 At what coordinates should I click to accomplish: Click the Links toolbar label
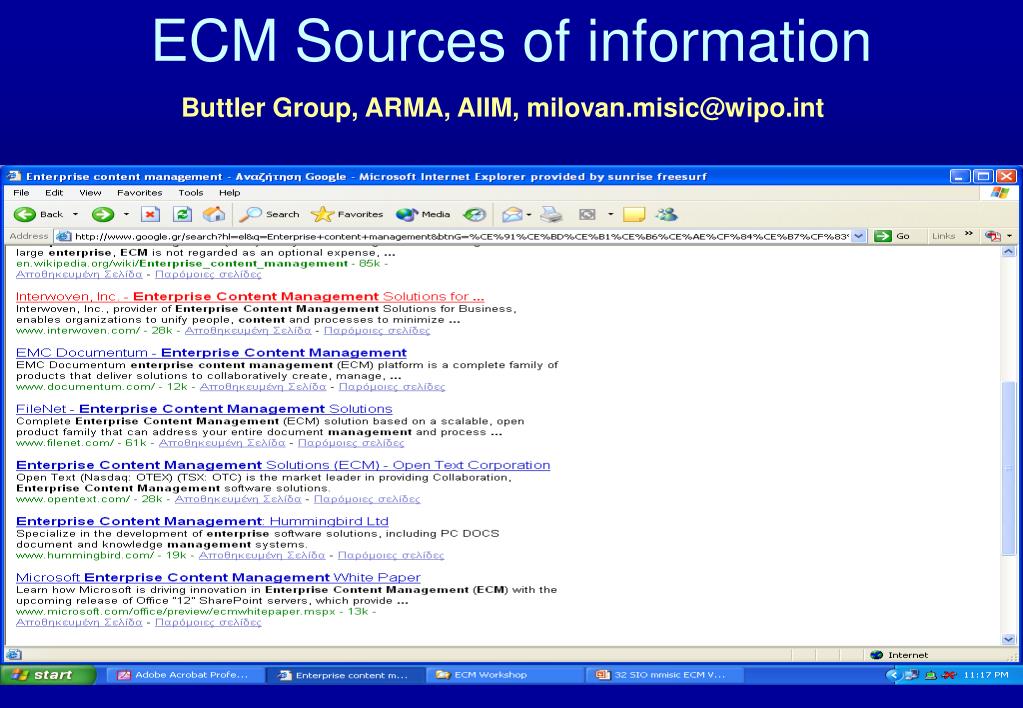coord(943,236)
